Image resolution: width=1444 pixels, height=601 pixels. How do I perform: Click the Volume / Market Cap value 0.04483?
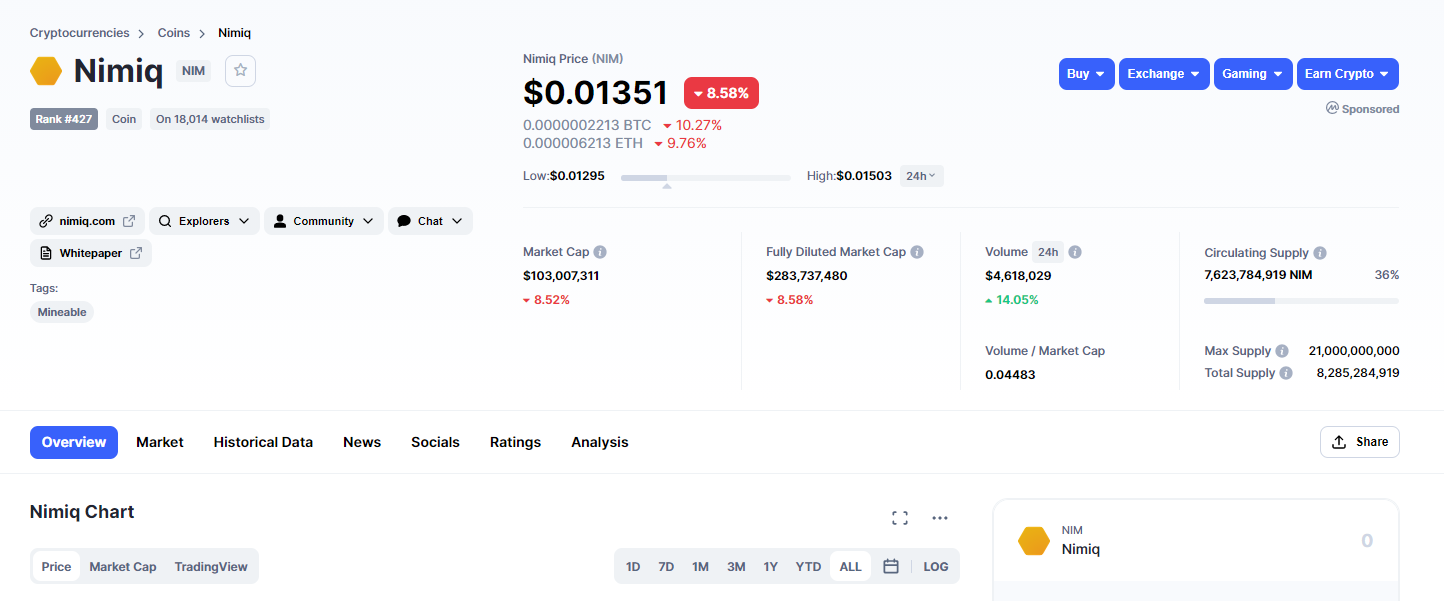[x=1010, y=375]
